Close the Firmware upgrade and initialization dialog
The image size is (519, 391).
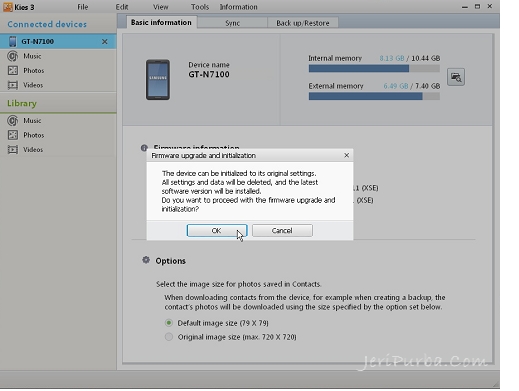click(346, 155)
